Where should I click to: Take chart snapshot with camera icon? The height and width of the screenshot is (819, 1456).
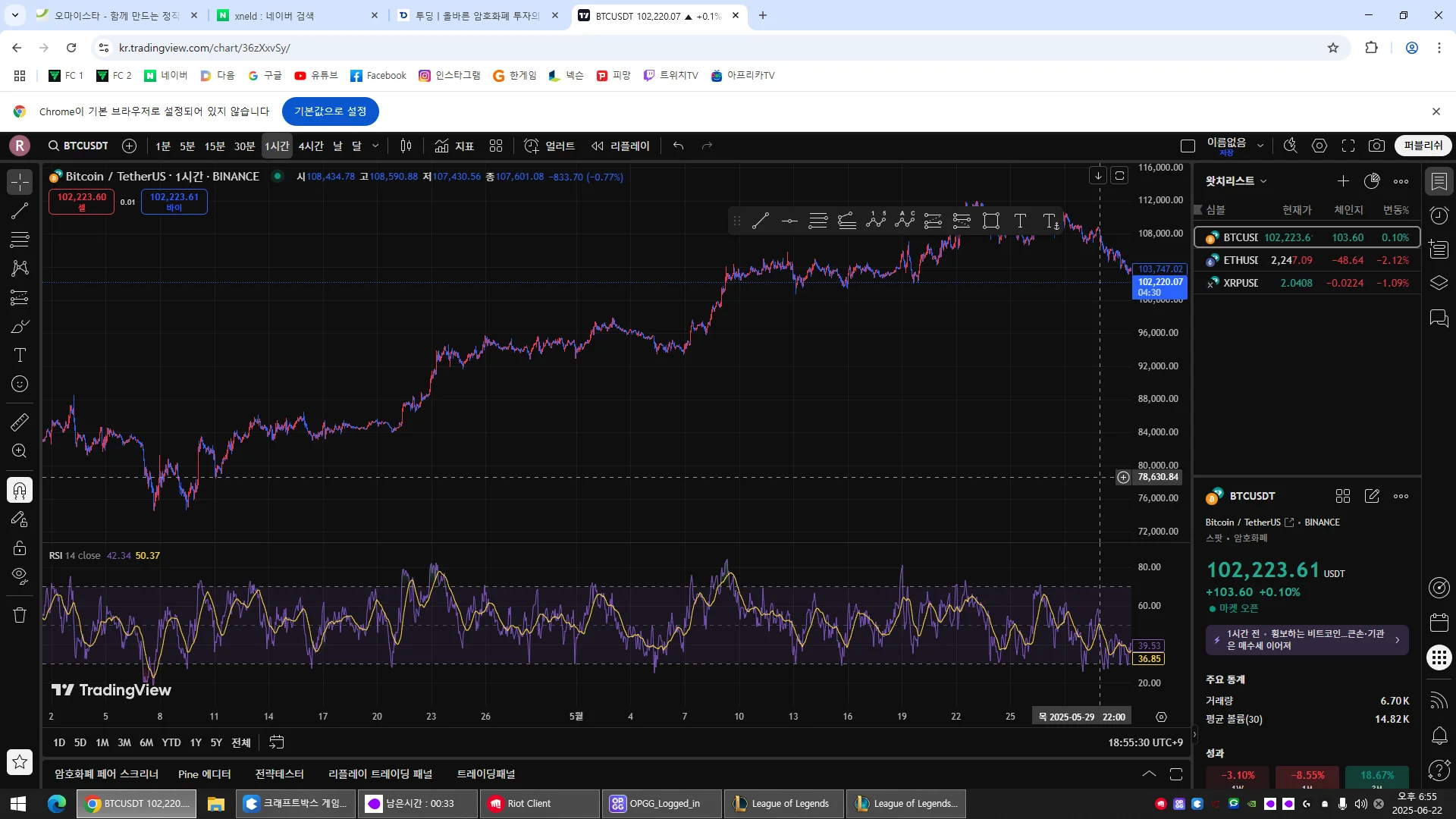point(1376,146)
